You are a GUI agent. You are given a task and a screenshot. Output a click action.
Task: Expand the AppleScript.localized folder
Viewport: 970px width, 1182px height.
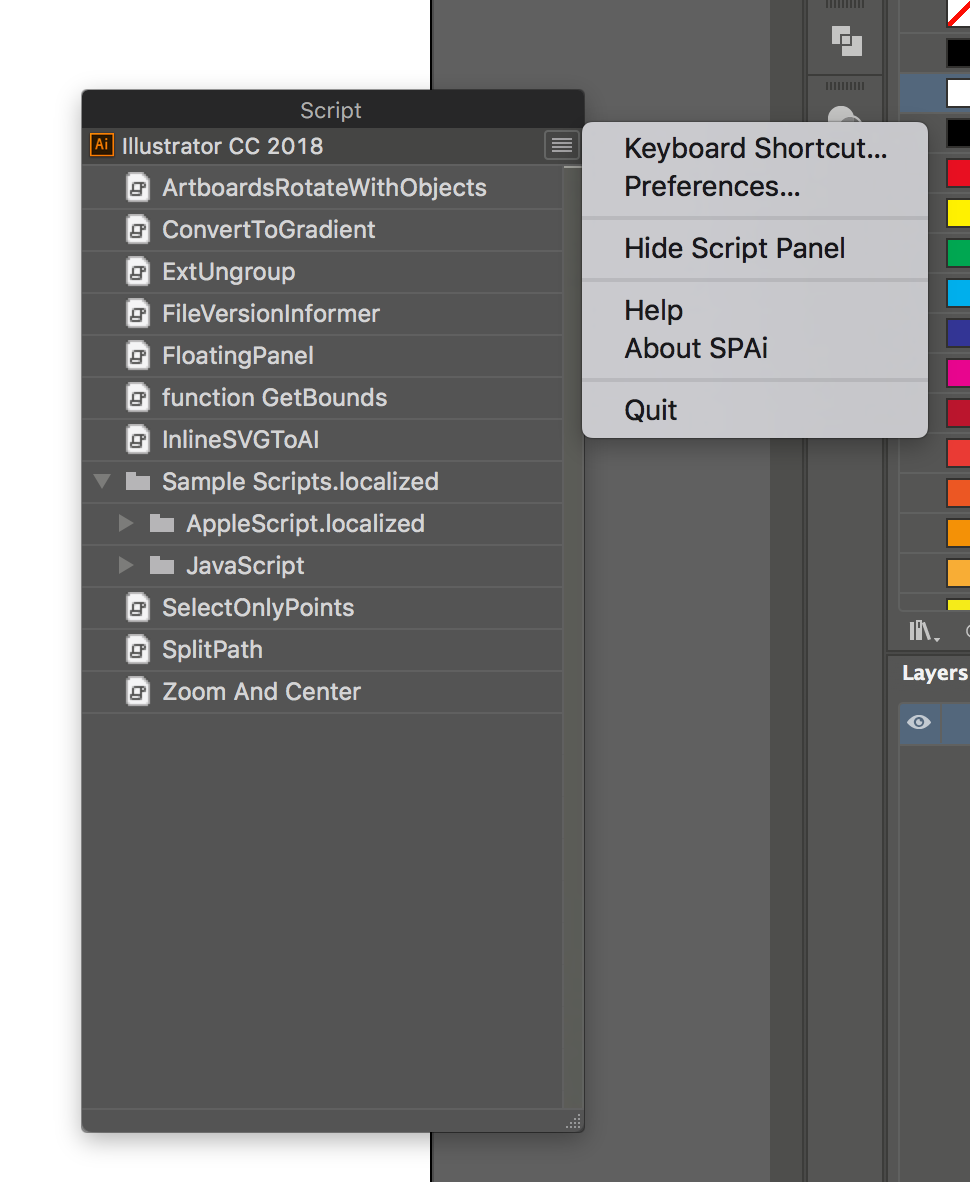pos(126,523)
